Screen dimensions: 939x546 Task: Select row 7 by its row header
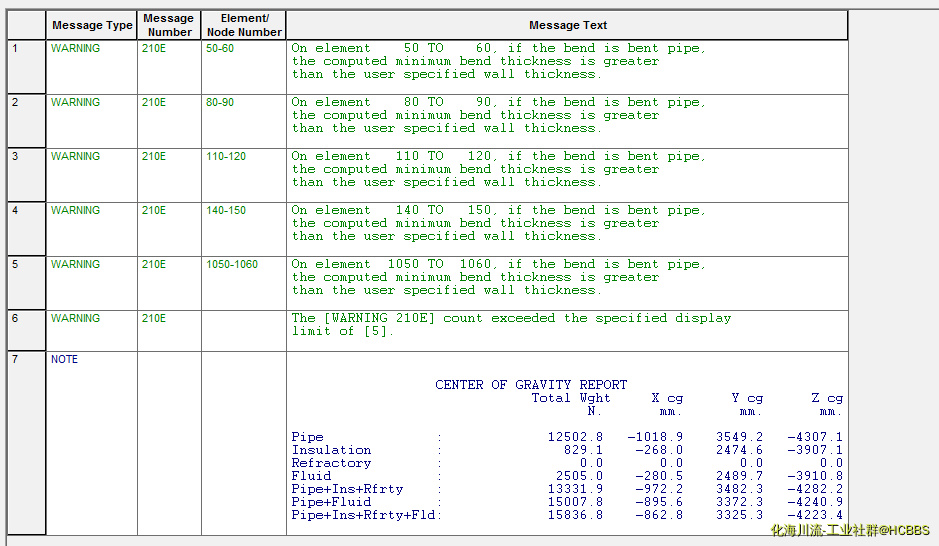point(26,442)
